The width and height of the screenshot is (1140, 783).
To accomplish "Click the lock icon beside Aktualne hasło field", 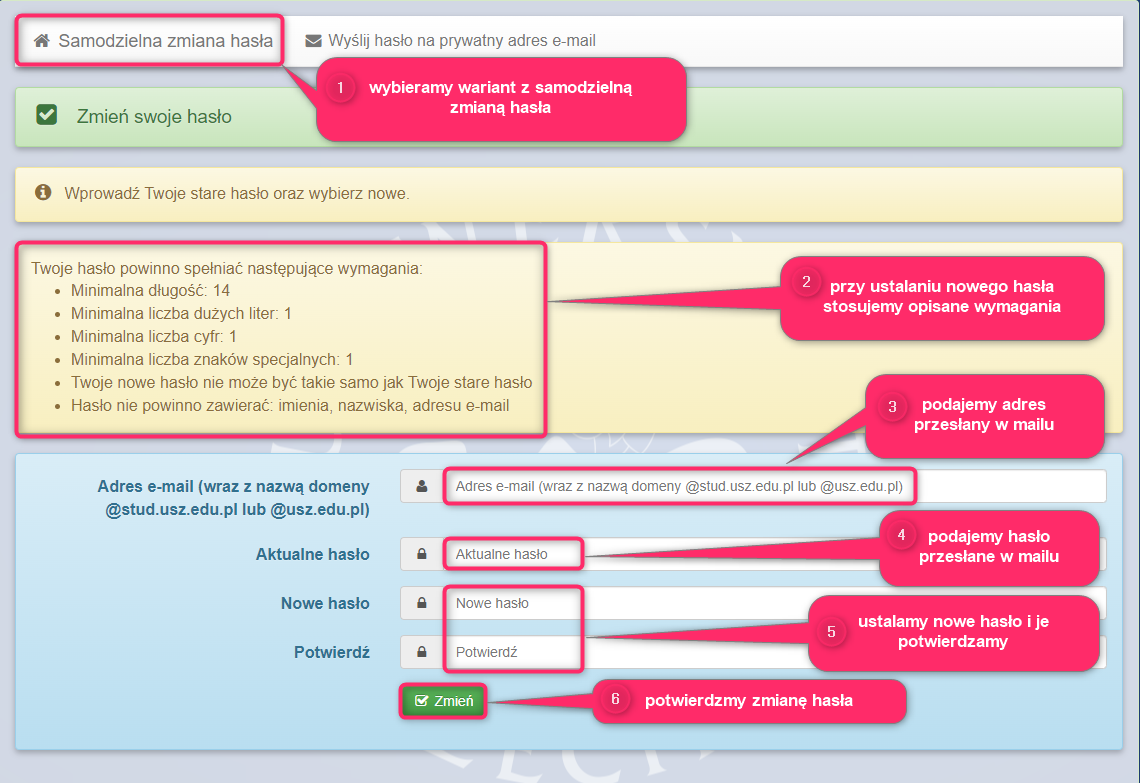I will coord(421,553).
